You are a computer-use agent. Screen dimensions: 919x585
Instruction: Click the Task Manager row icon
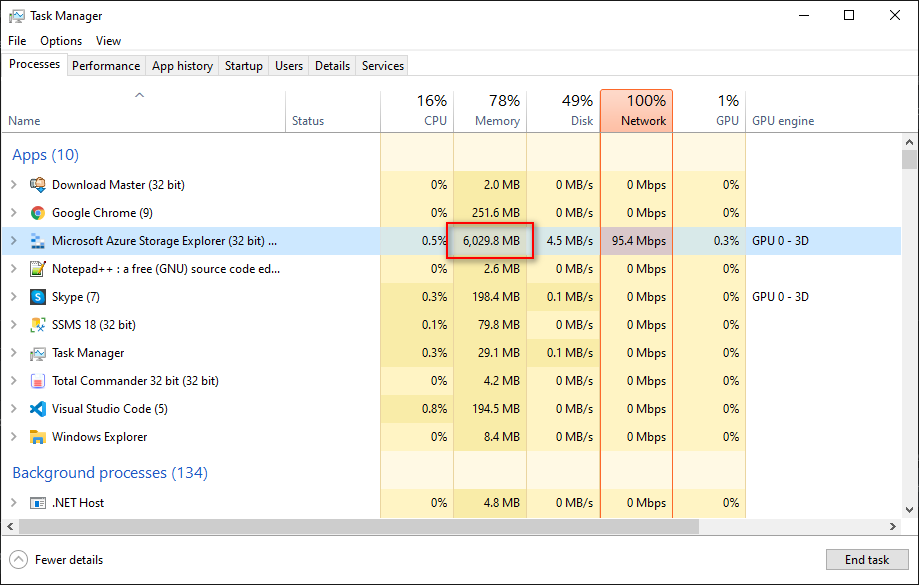pos(38,353)
